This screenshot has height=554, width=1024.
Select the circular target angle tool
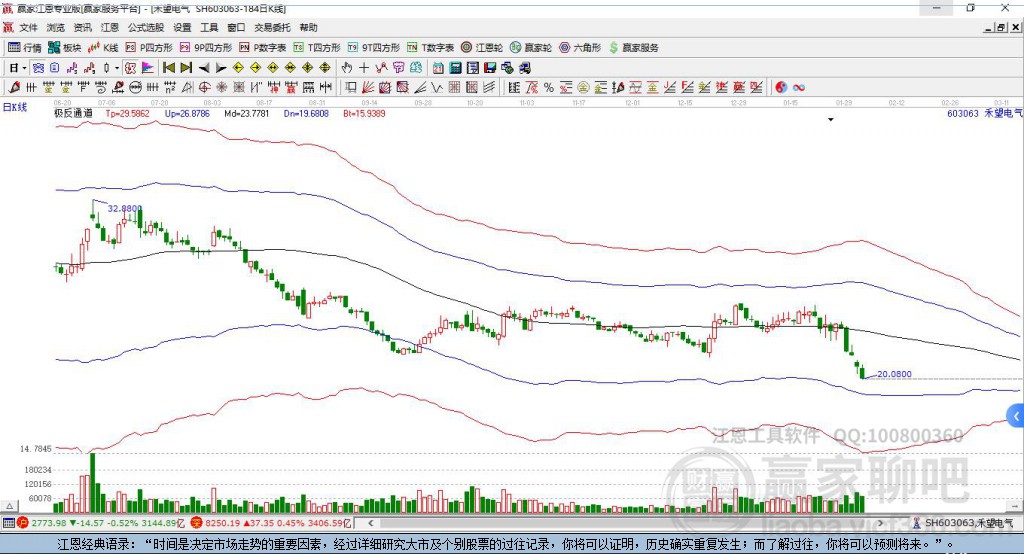tap(204, 87)
